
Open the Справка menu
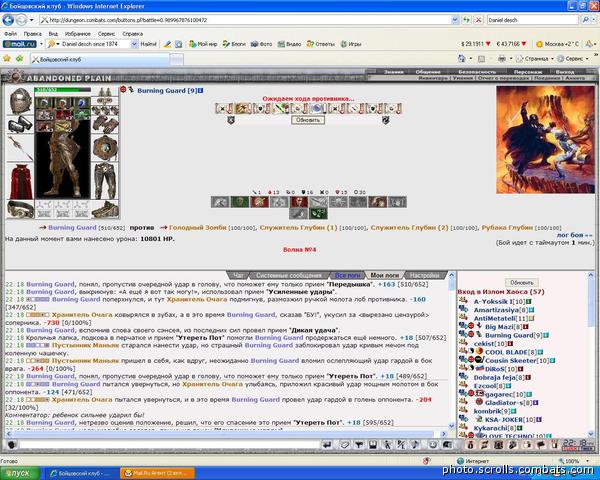pyautogui.click(x=132, y=34)
